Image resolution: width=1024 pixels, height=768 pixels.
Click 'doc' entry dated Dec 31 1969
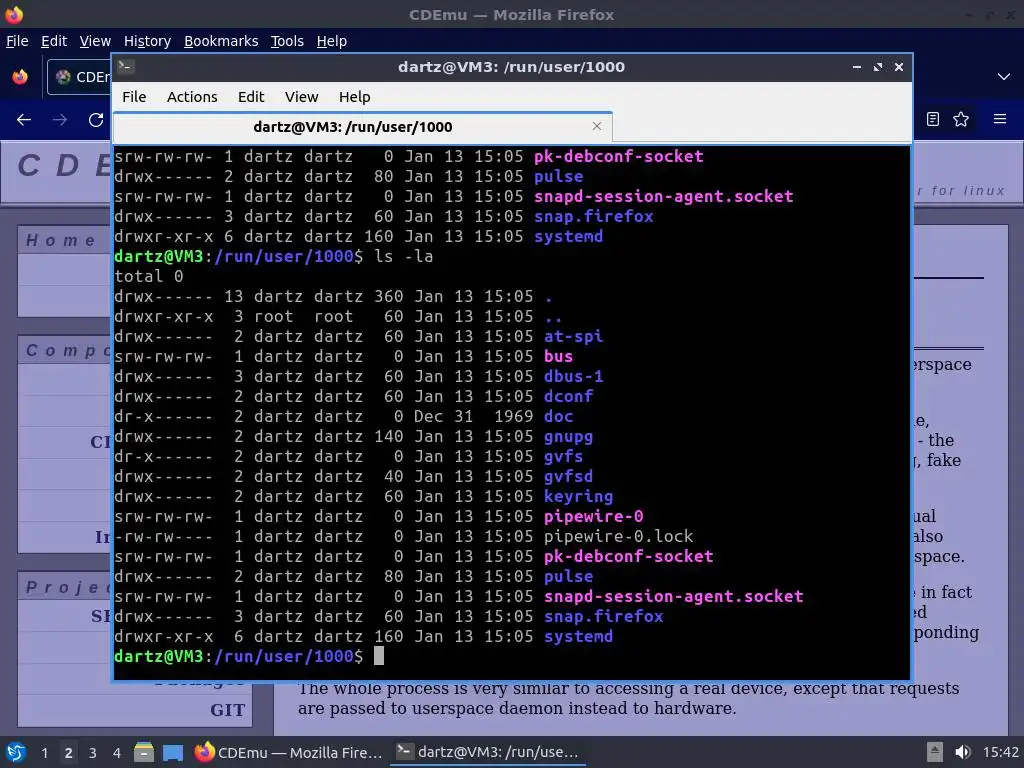coord(558,416)
